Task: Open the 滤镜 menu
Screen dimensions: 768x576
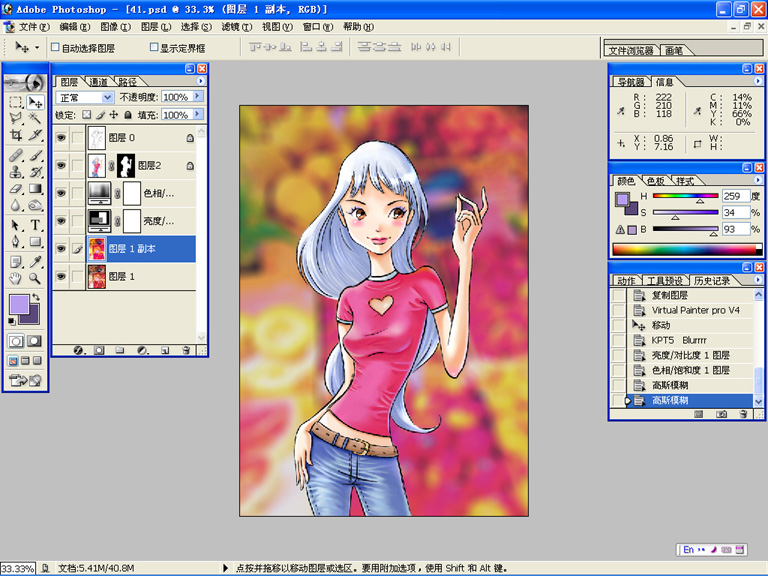Action: (x=237, y=27)
